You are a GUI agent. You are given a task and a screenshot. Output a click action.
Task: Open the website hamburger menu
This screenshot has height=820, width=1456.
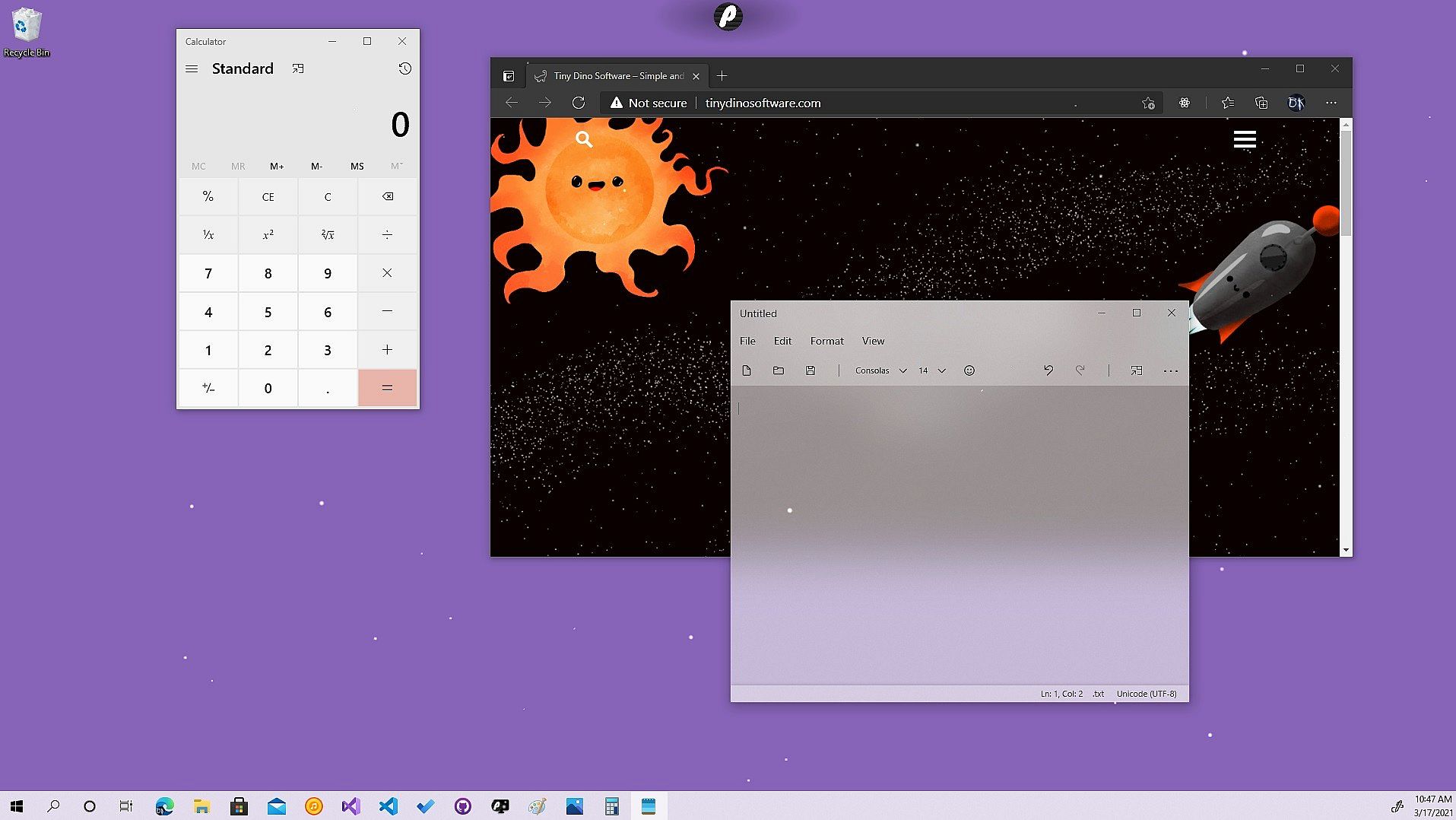(1244, 139)
